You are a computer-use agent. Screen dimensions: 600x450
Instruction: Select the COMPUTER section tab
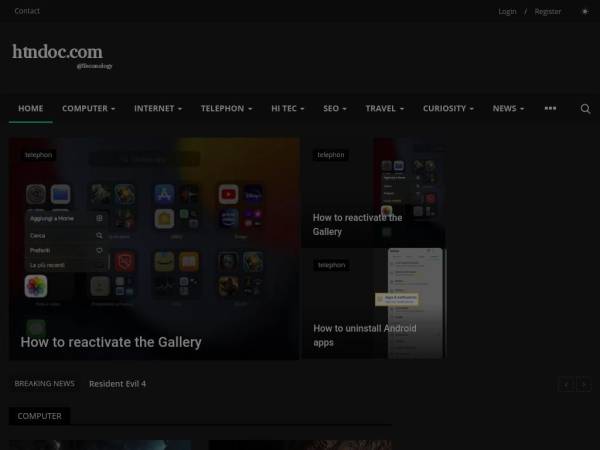point(39,416)
